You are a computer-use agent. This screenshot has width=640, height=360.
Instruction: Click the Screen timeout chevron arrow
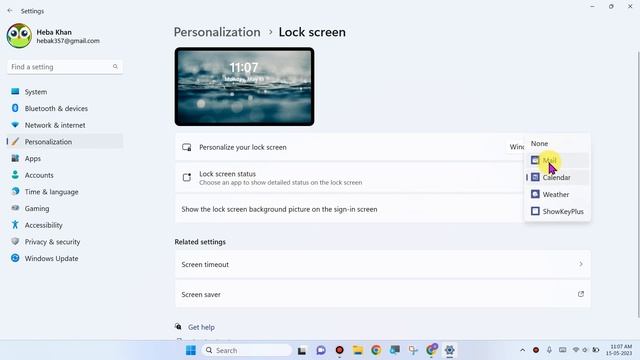click(580, 264)
